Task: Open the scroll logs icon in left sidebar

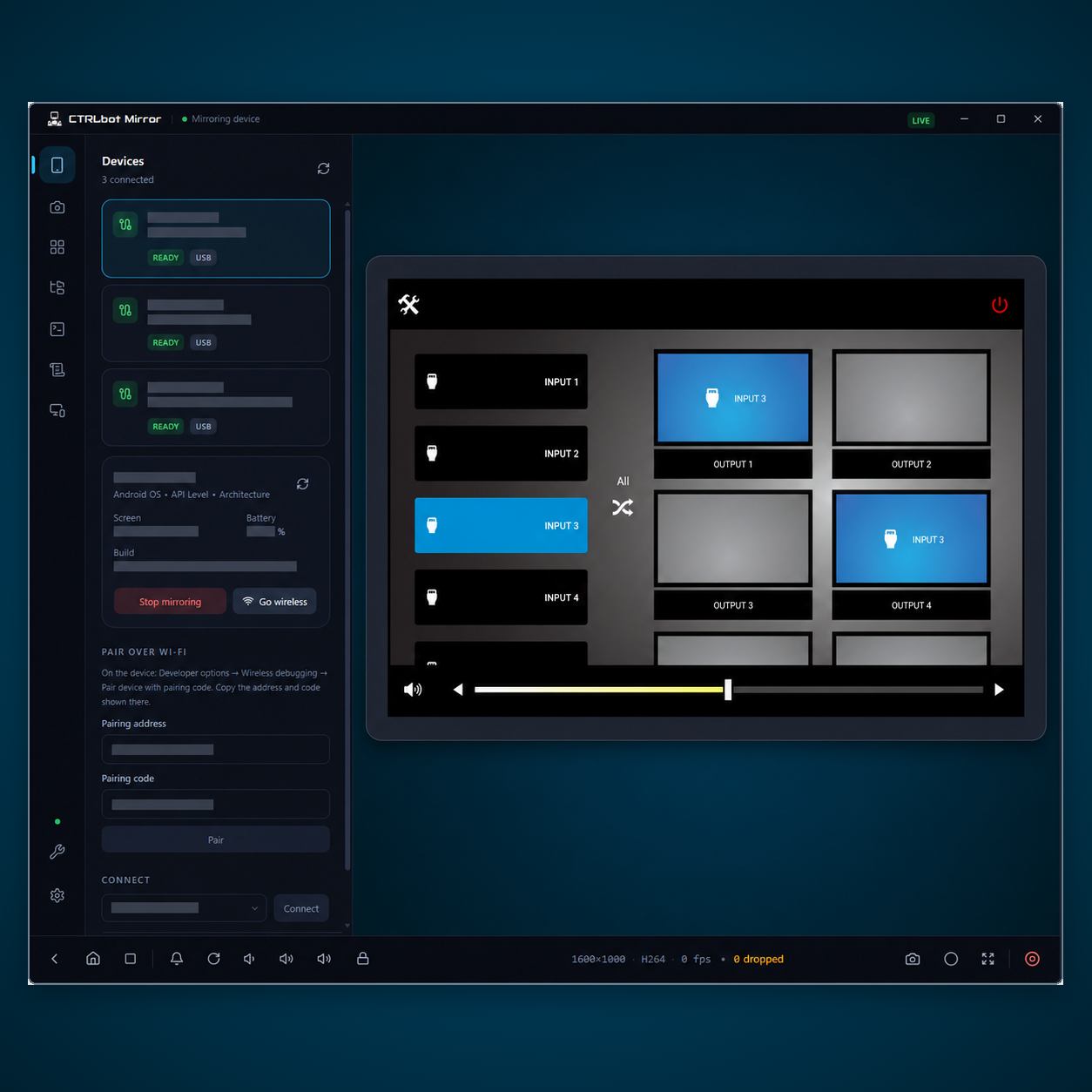Action: coord(57,370)
